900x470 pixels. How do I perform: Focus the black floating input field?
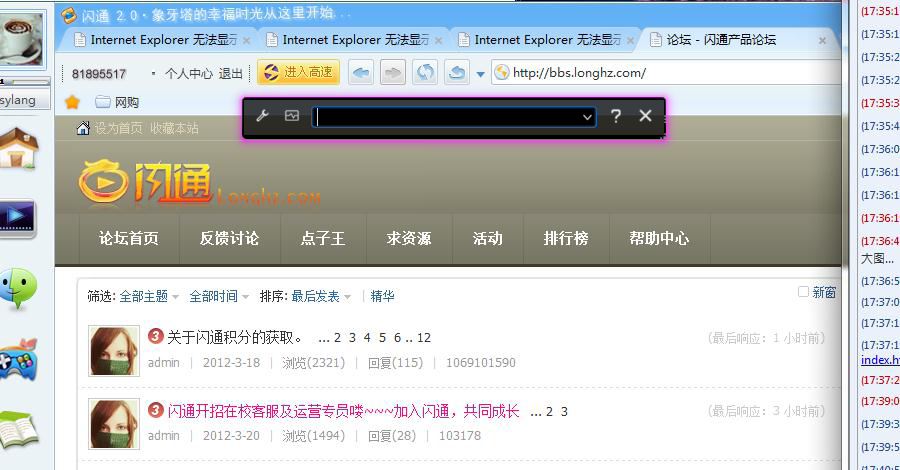453,117
